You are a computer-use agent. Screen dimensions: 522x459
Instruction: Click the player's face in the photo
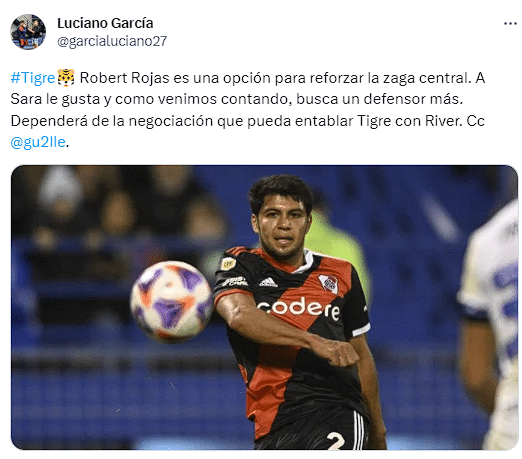tap(283, 227)
